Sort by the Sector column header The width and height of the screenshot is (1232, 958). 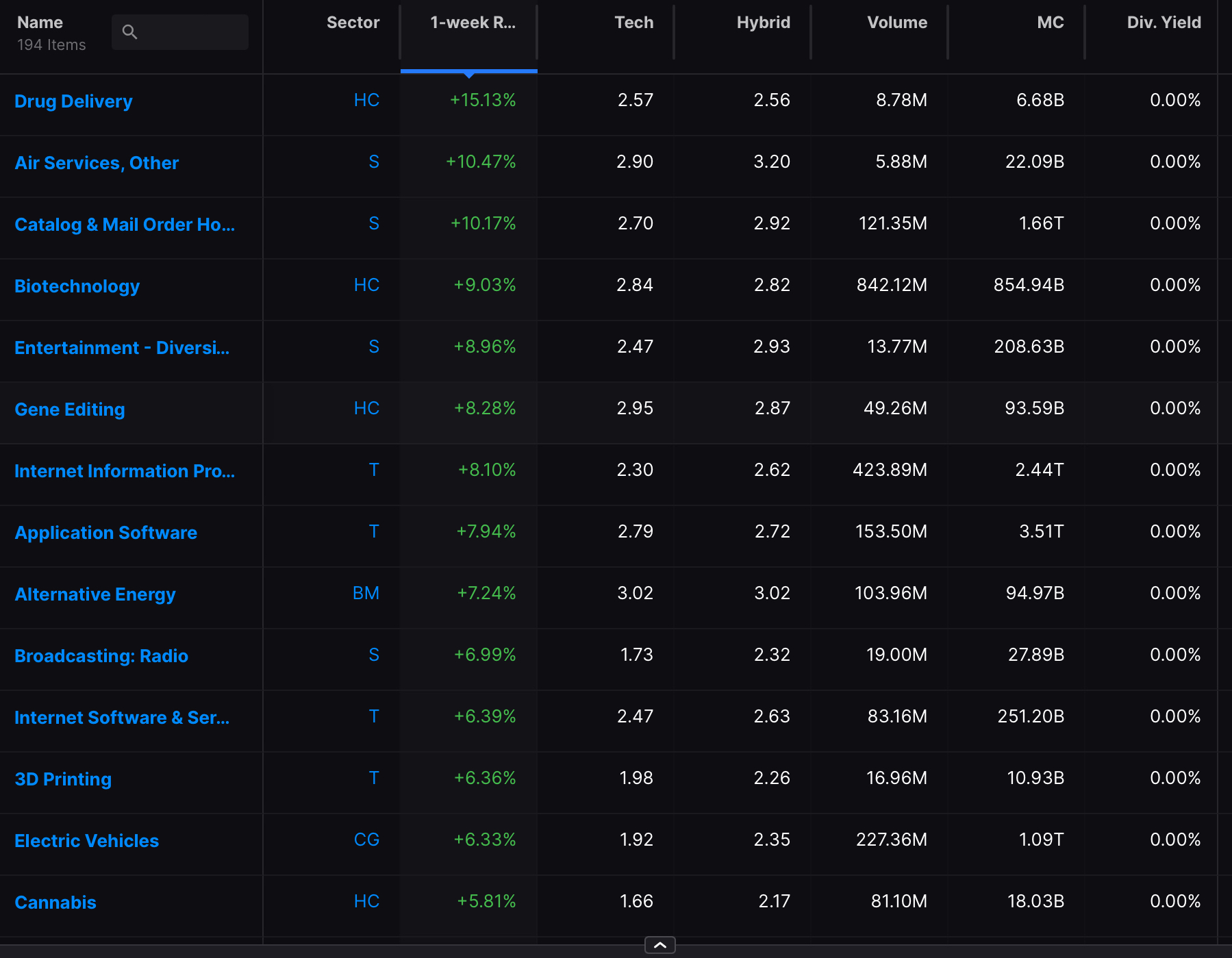point(353,23)
